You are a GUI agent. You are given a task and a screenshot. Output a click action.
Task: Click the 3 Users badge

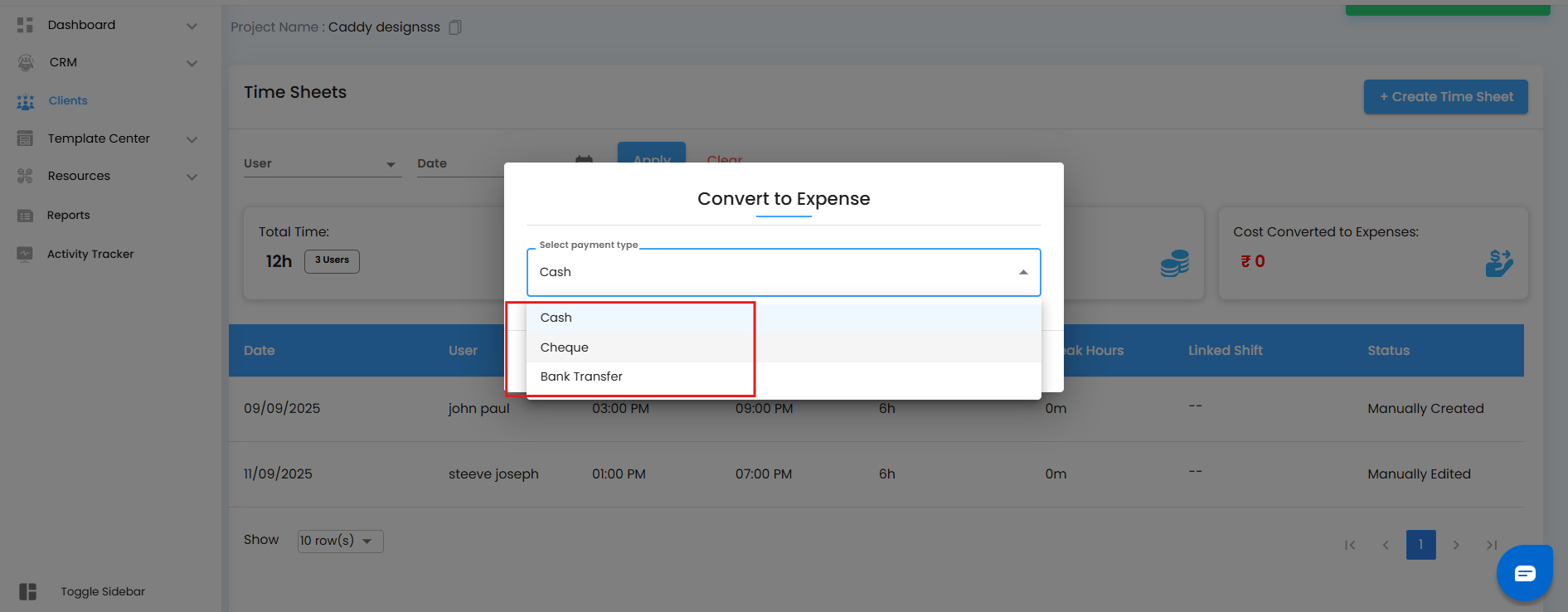[332, 260]
